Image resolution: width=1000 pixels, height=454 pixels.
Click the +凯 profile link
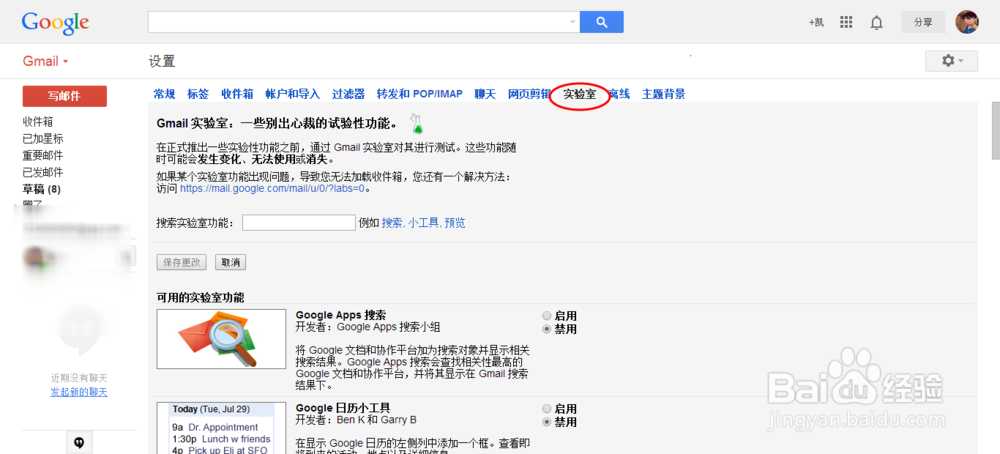point(816,22)
